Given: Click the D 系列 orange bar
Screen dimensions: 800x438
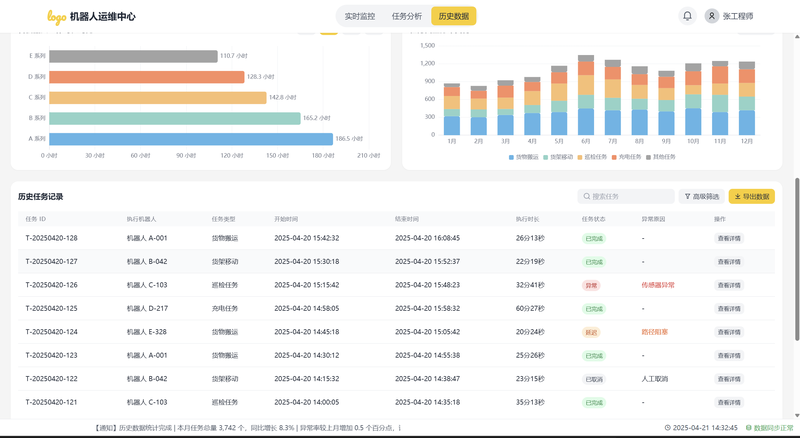Looking at the screenshot, I should pyautogui.click(x=147, y=77).
